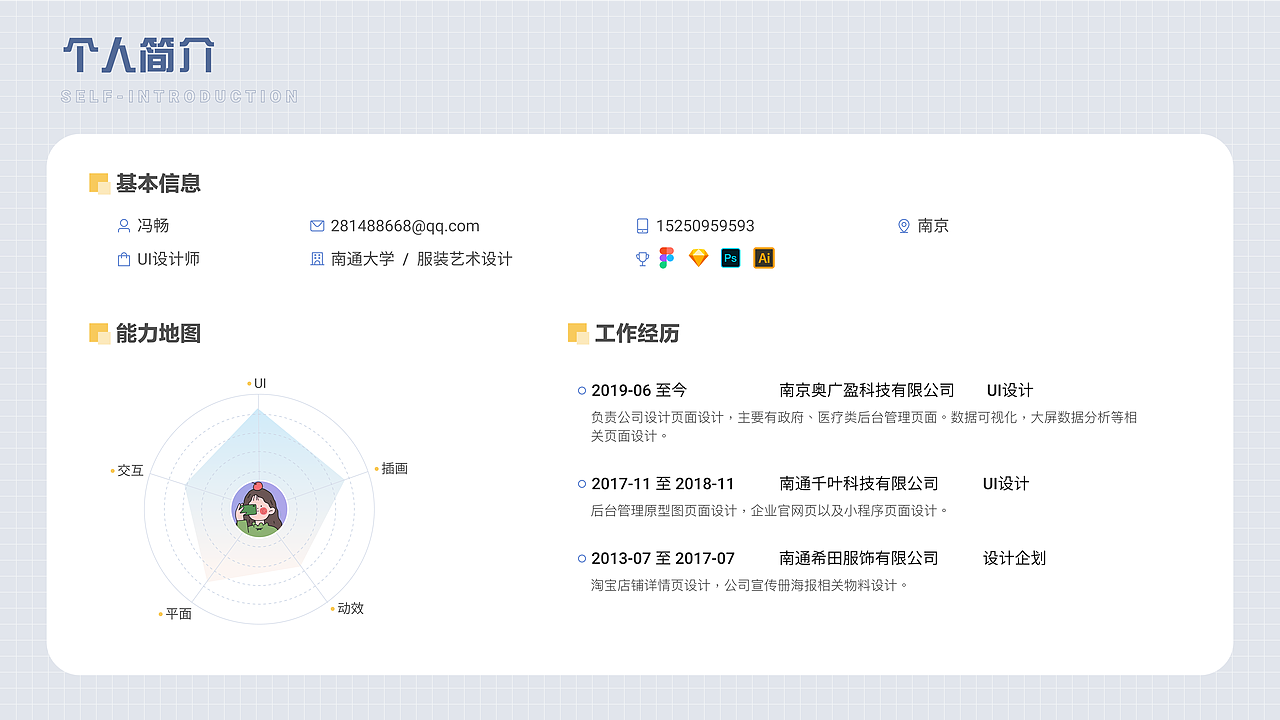
Task: Select the Figma icon
Action: [x=667, y=257]
